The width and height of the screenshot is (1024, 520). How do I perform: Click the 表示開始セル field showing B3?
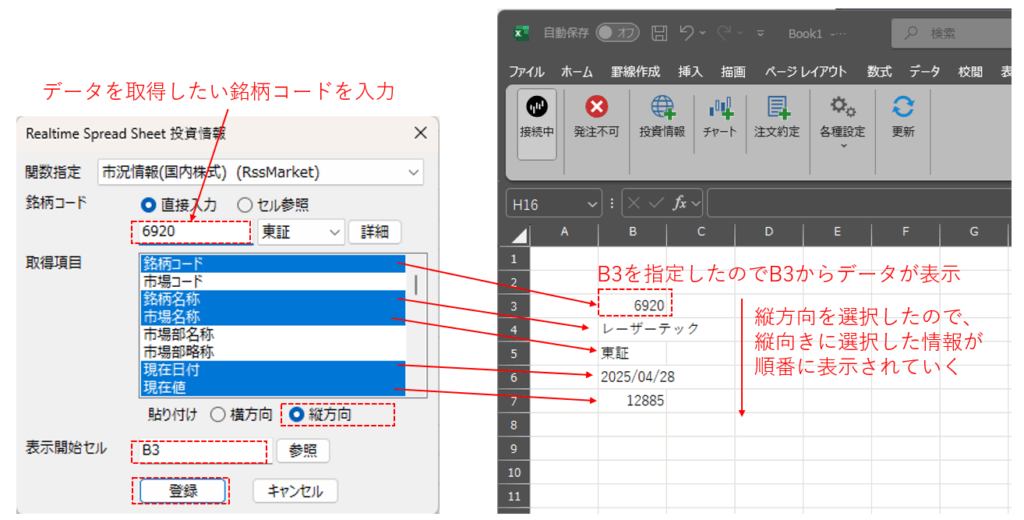[204, 451]
